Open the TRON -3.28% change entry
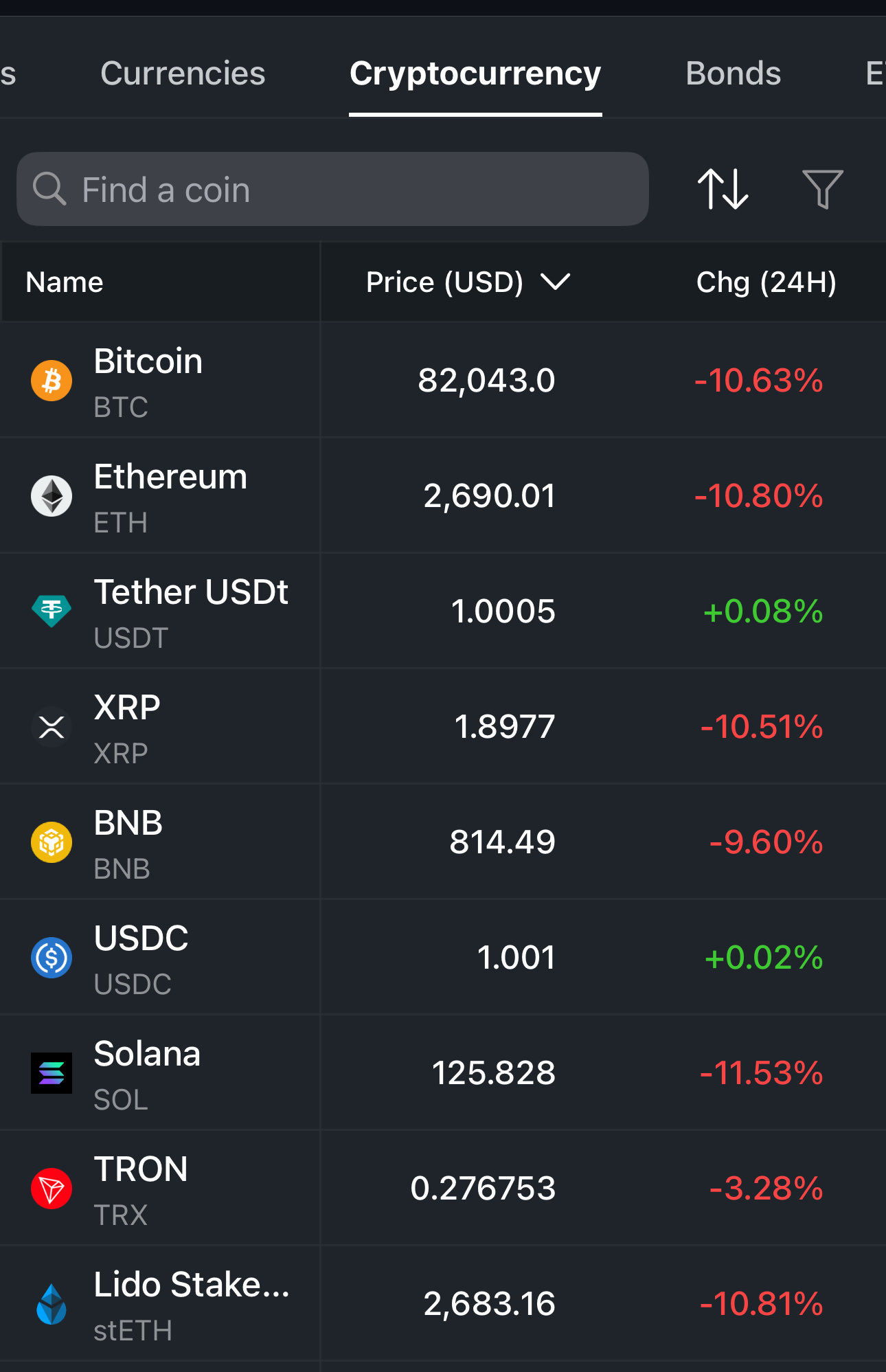 (x=766, y=1189)
